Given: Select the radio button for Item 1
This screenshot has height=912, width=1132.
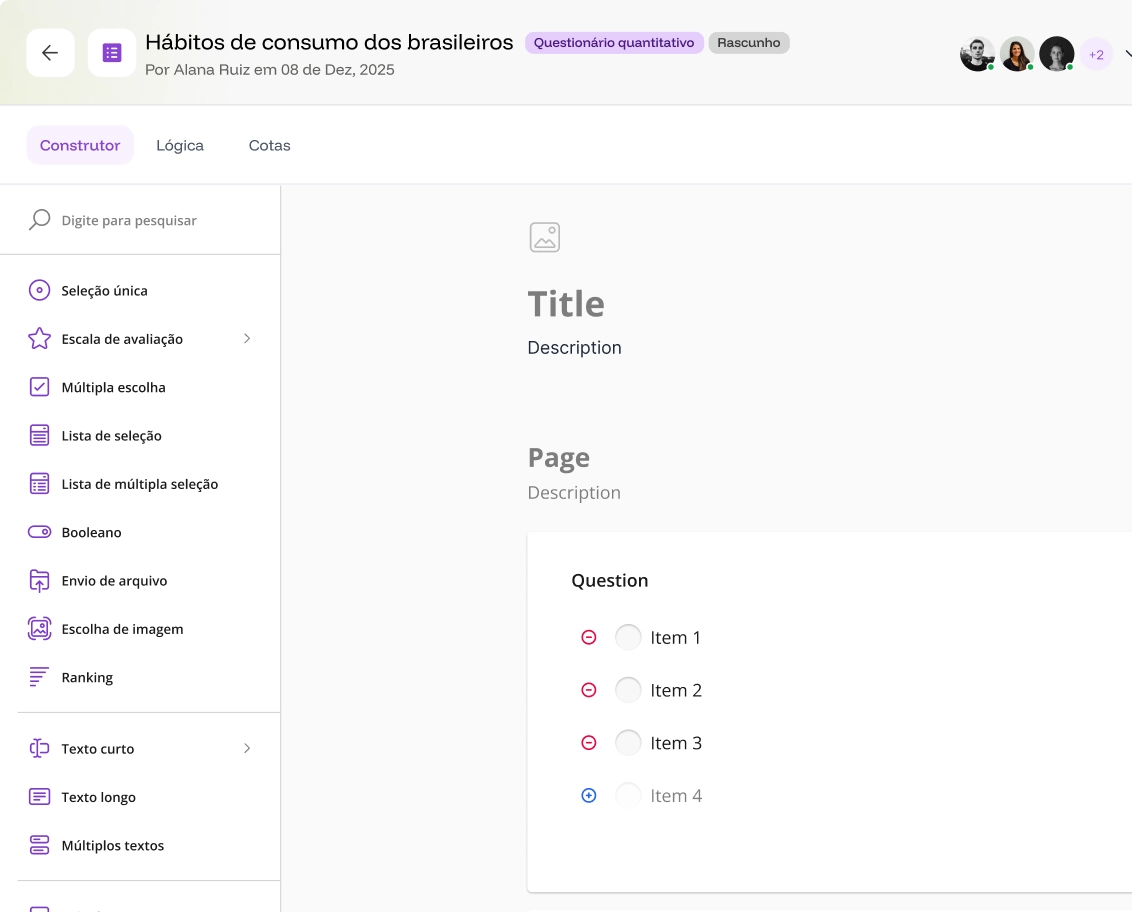Looking at the screenshot, I should click(x=628, y=637).
